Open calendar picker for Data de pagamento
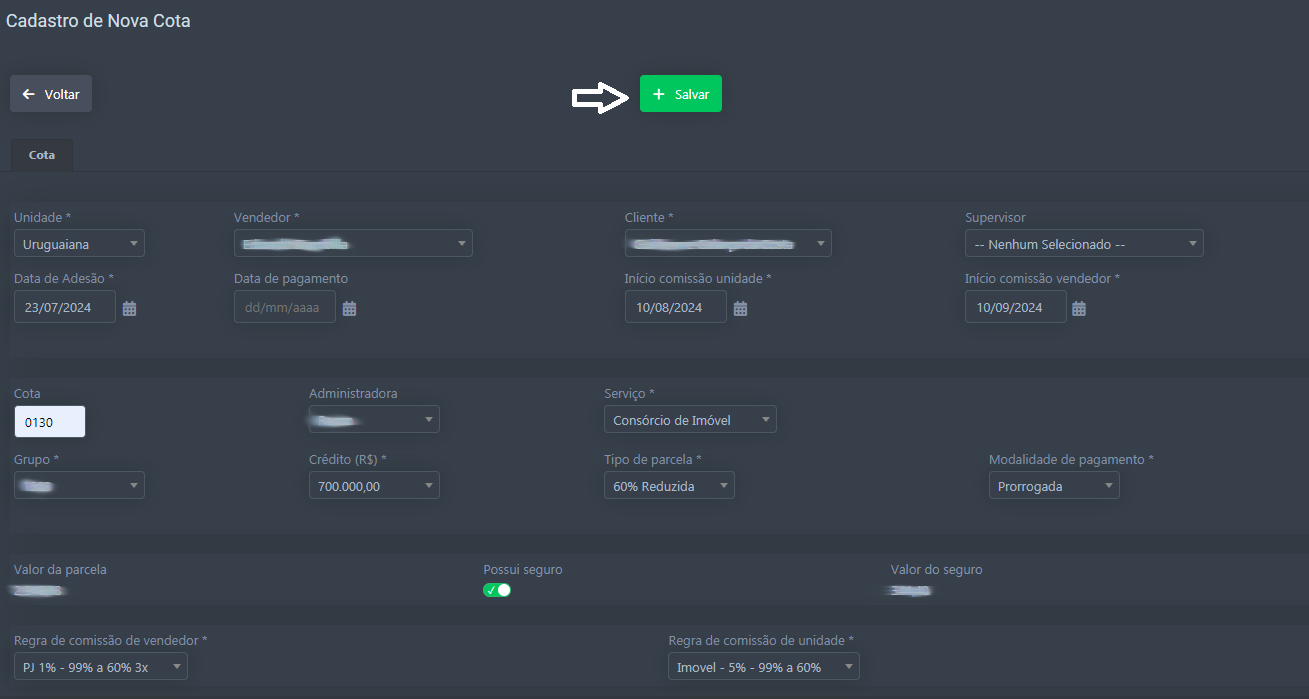The image size is (1309, 699). point(349,309)
